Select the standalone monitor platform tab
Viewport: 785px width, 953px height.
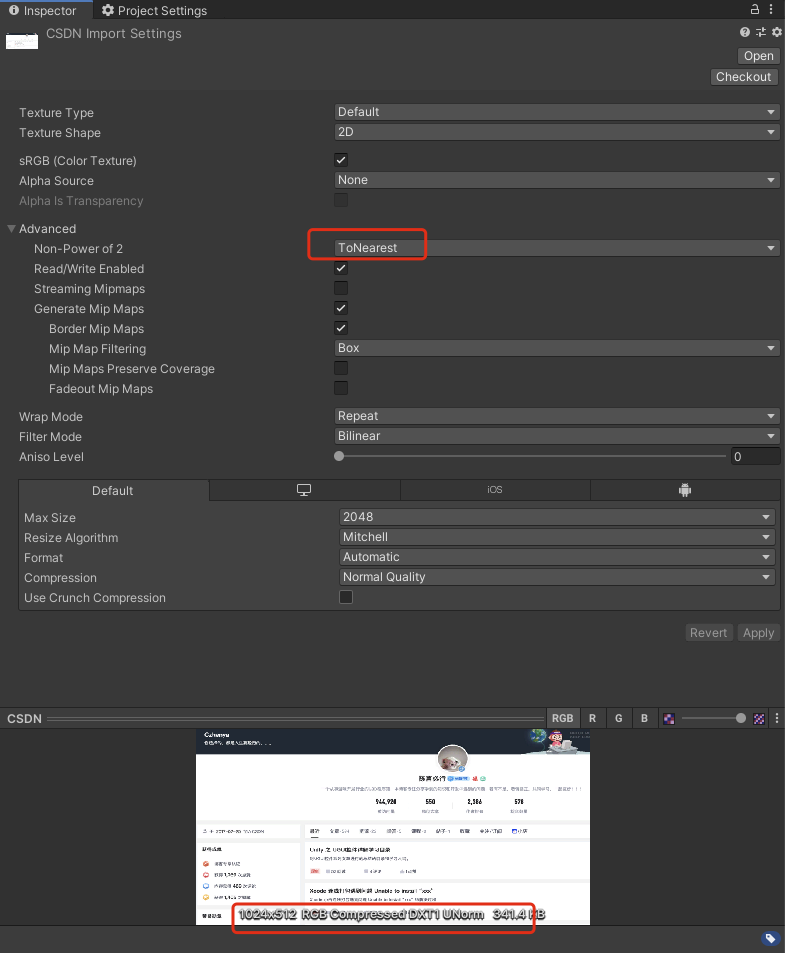(304, 490)
